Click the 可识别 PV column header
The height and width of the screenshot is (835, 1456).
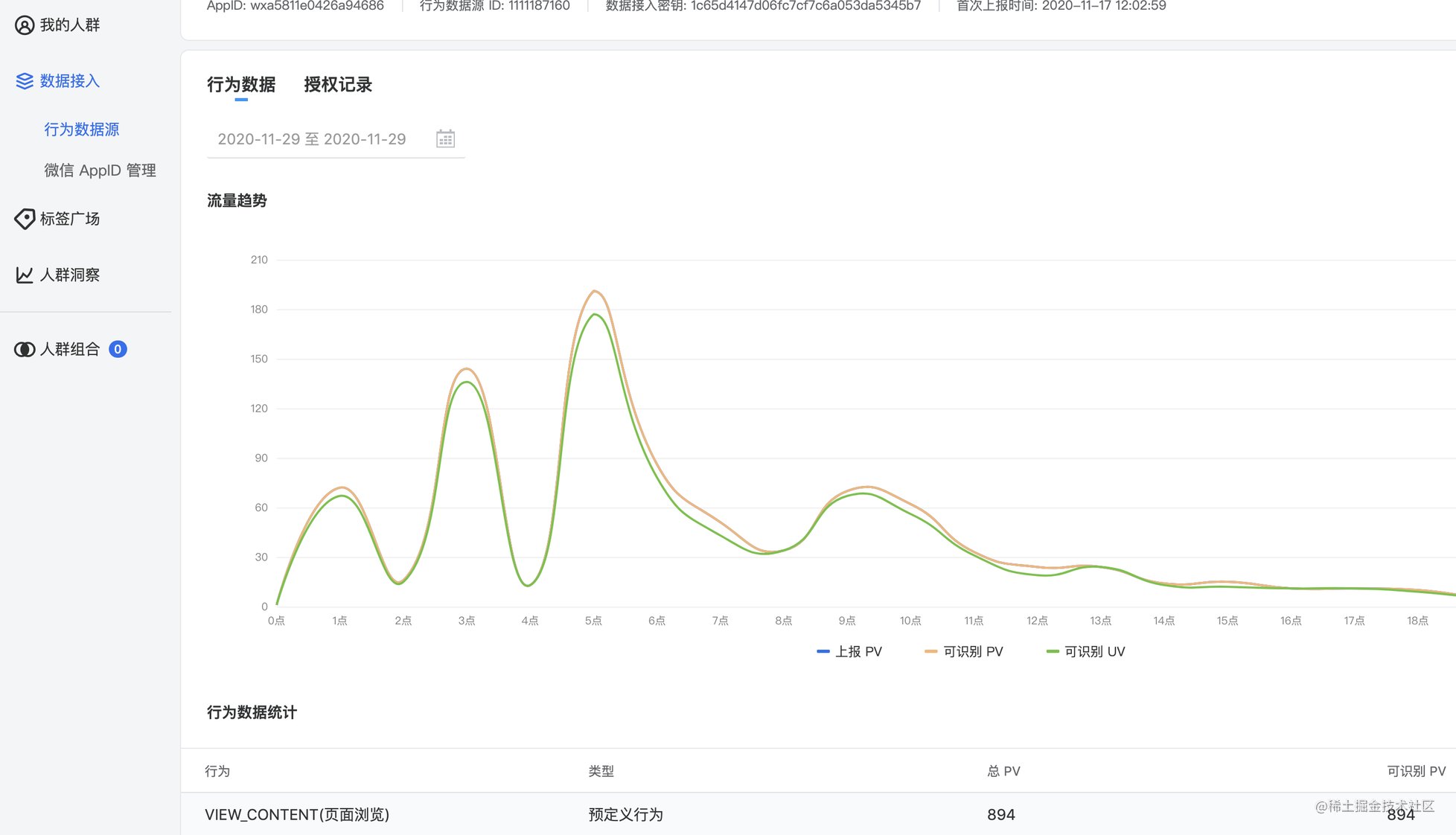[1417, 772]
